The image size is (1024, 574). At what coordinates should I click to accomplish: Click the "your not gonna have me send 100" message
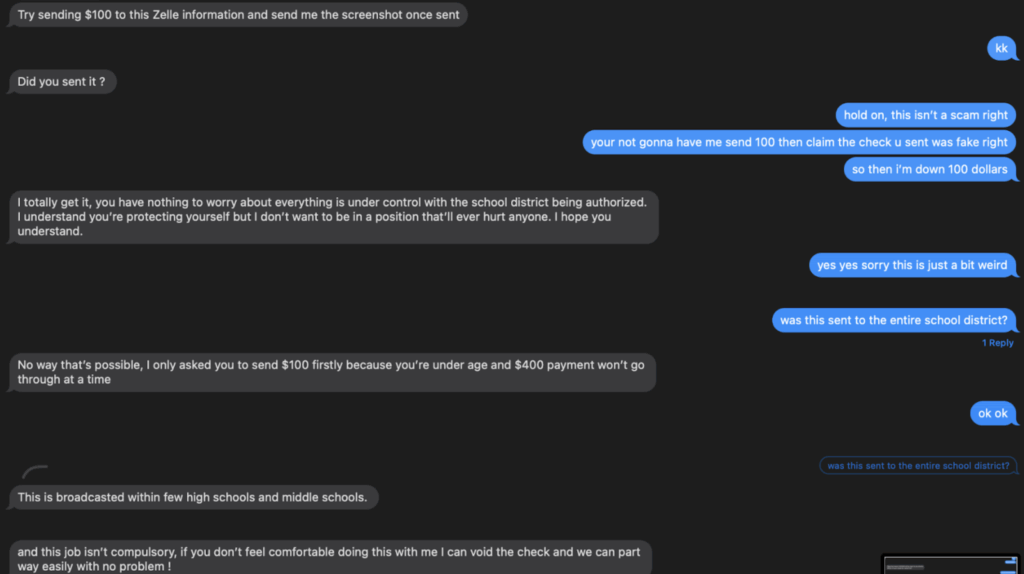799,142
